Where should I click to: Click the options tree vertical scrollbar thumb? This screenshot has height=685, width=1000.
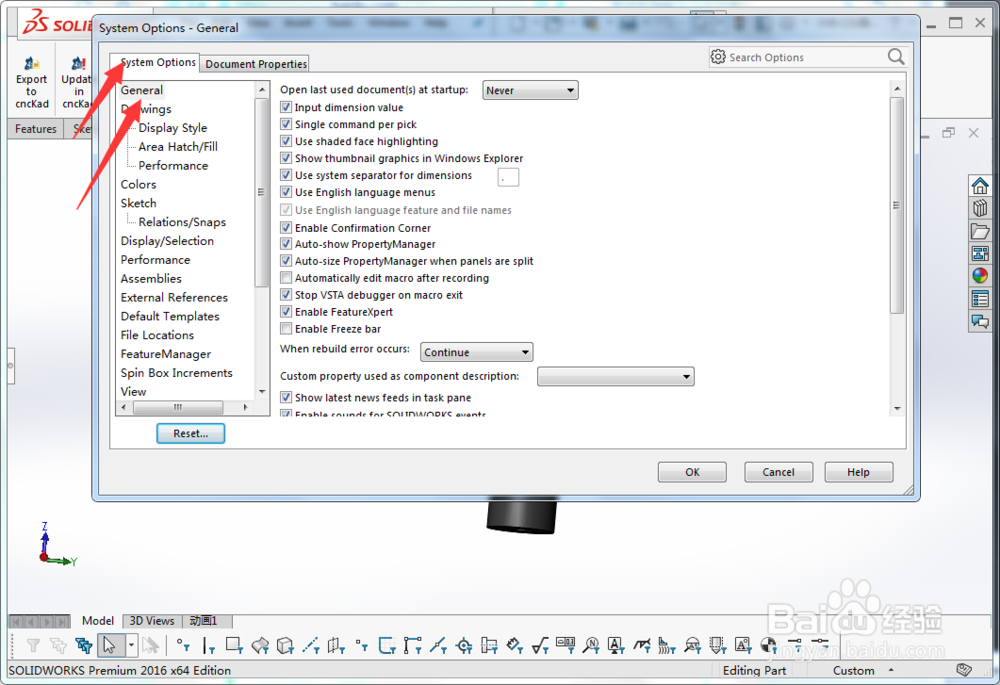(x=261, y=193)
